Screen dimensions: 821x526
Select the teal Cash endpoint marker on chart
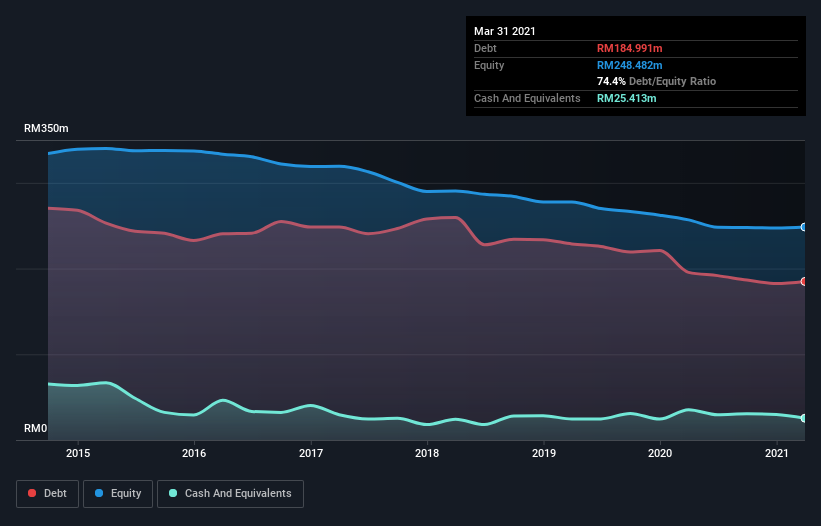(x=804, y=418)
